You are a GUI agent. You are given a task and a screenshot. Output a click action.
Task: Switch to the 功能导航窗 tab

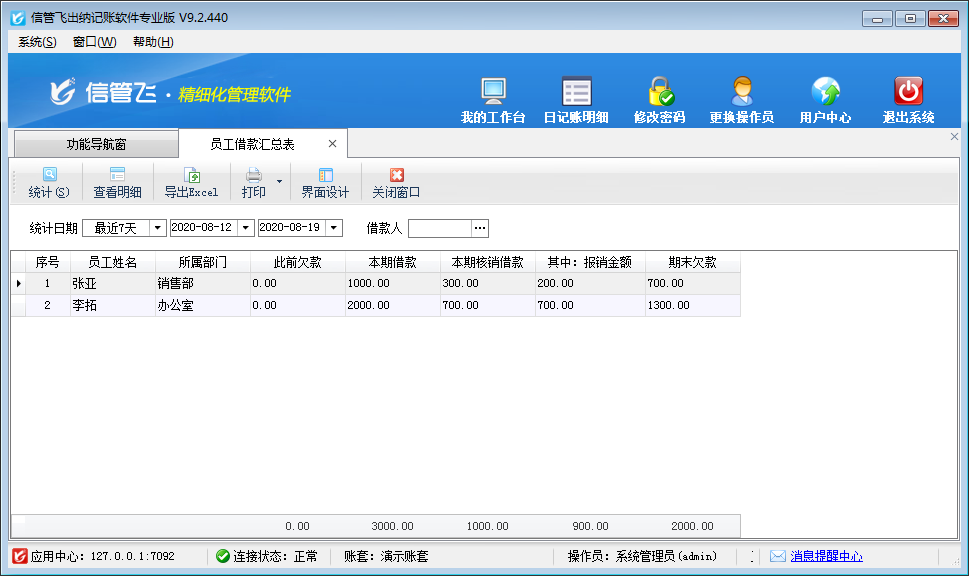click(96, 144)
